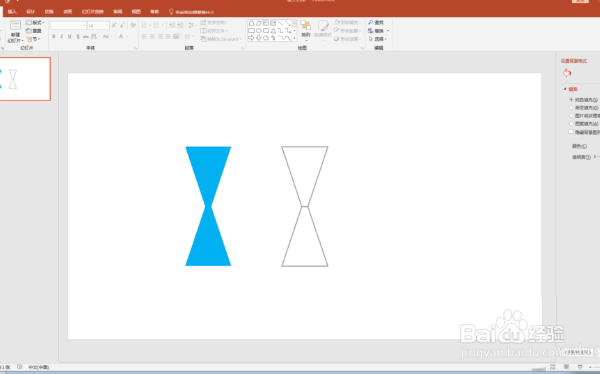Screen dimensions: 600x374
Task: Open the Layout (版式) dropdown
Action: coord(35,23)
